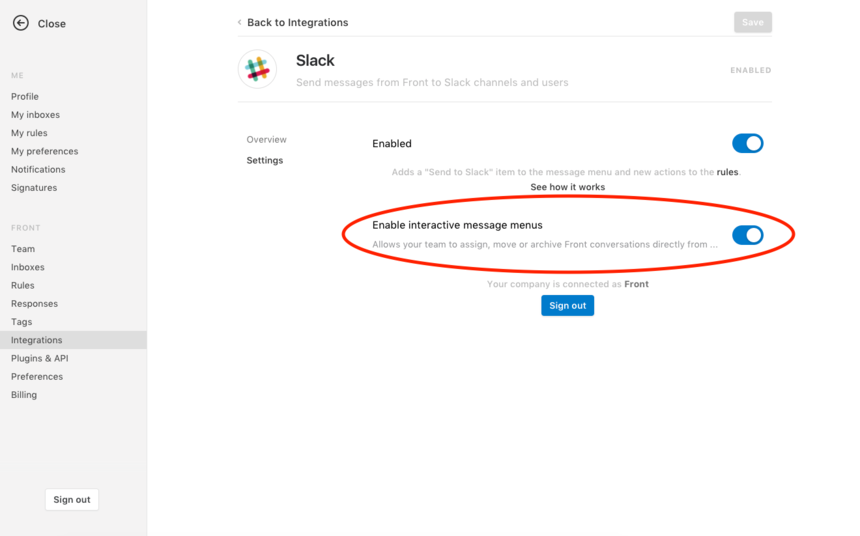Viewport: 860px width, 536px height.
Task: Click the Your company is connected as Front text
Action: coord(567,284)
